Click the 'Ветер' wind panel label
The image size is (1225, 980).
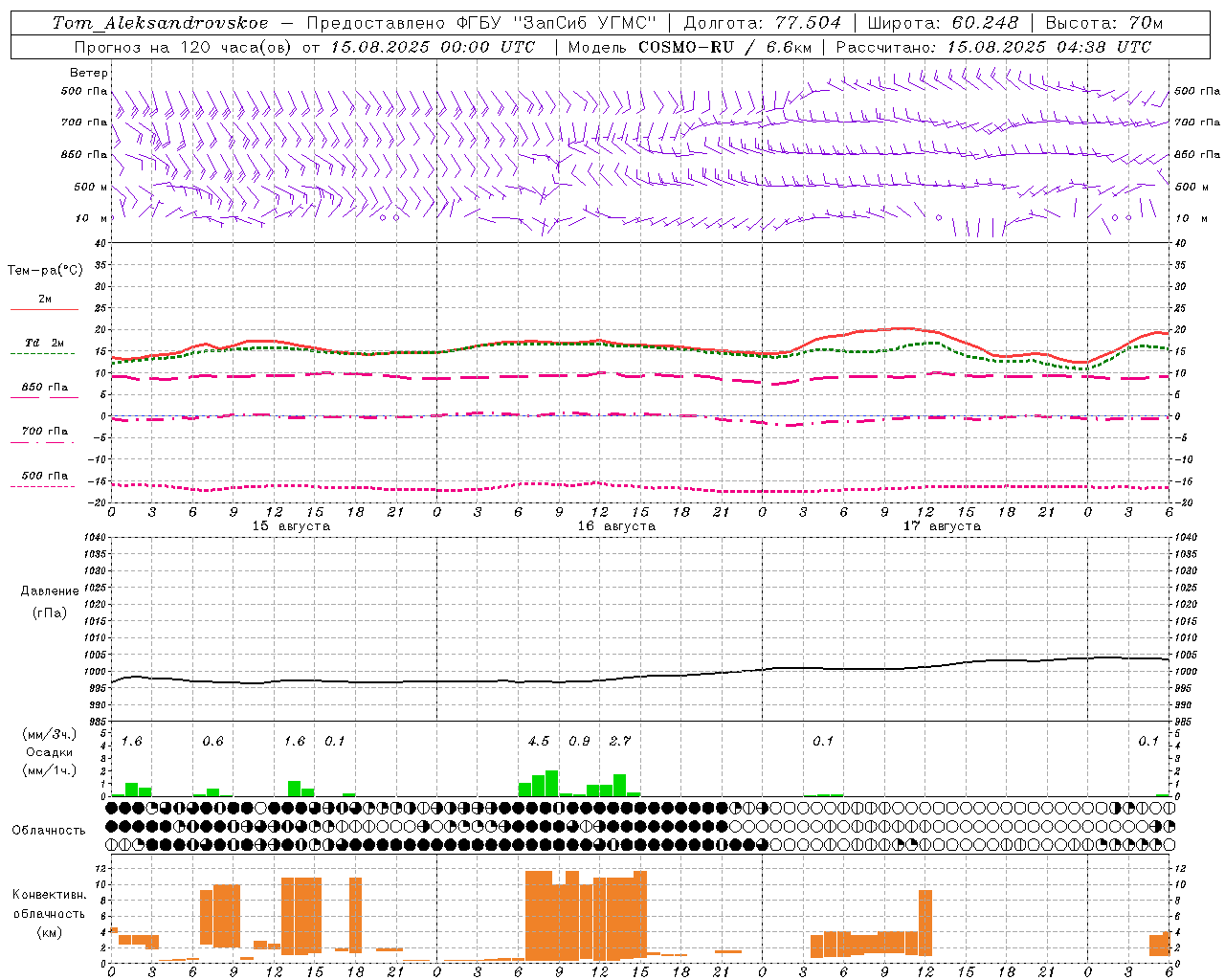tap(89, 73)
